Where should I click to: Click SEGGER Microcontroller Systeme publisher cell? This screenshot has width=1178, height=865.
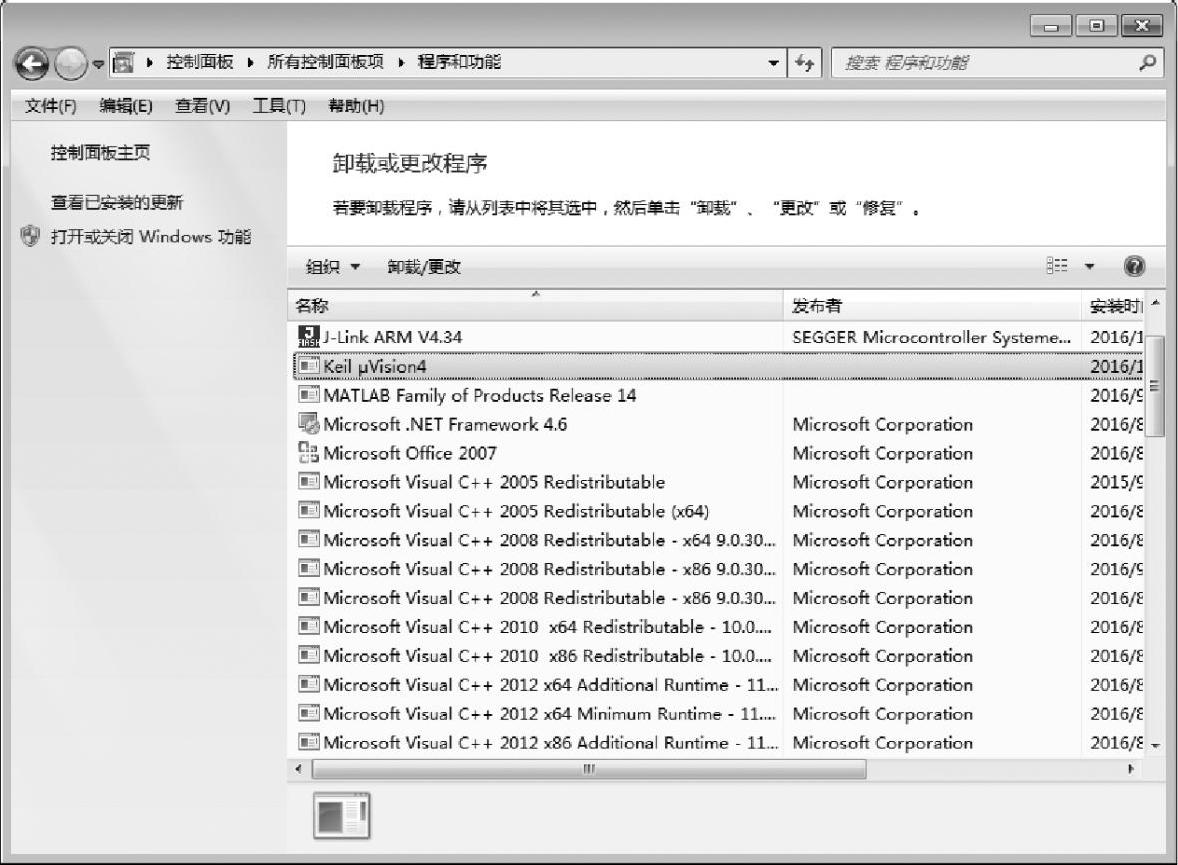(x=932, y=337)
